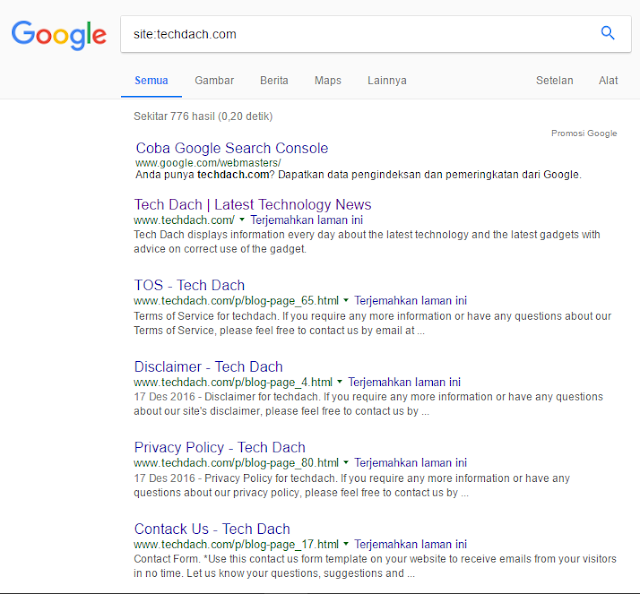Click Terjemahkan laman ini for Contack Us result

click(x=411, y=544)
